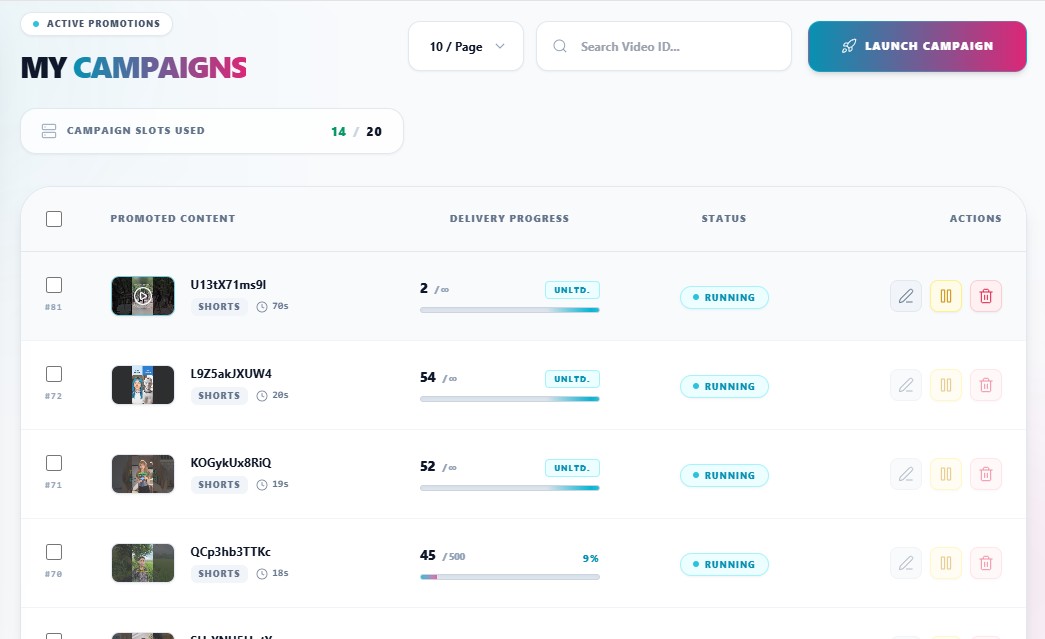Open thumbnail of video U13tX71ms9I

click(x=143, y=296)
